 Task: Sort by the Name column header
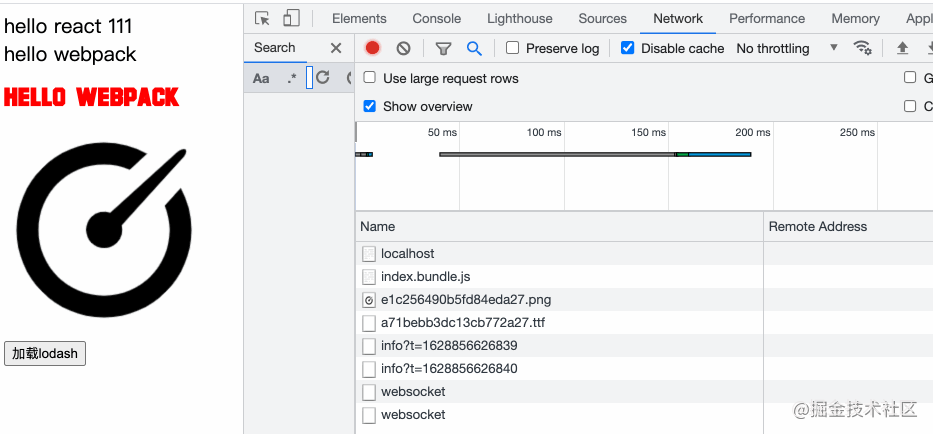point(559,226)
